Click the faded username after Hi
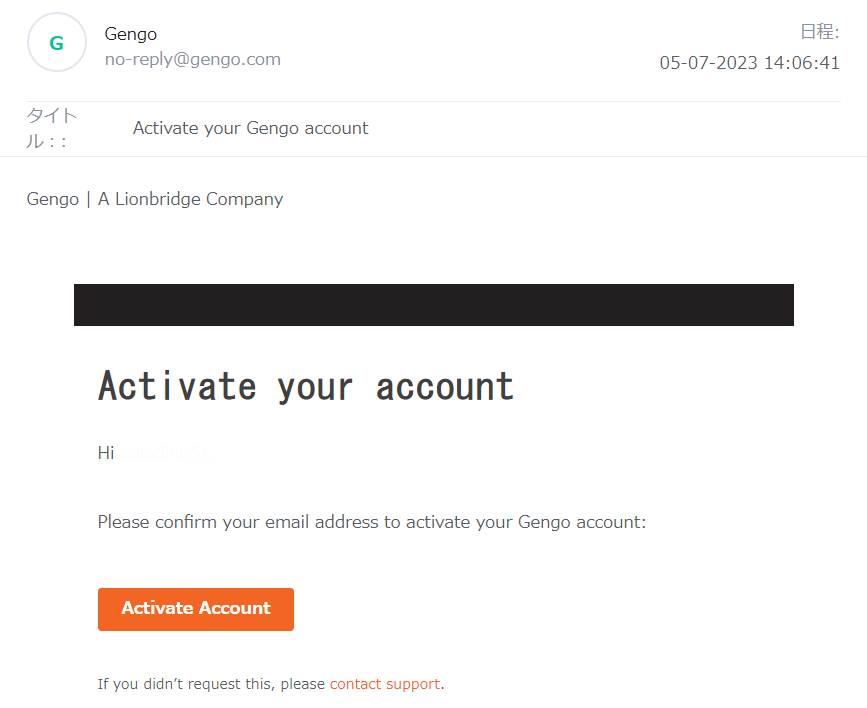Viewport: 867px width, 708px height. (x=168, y=453)
